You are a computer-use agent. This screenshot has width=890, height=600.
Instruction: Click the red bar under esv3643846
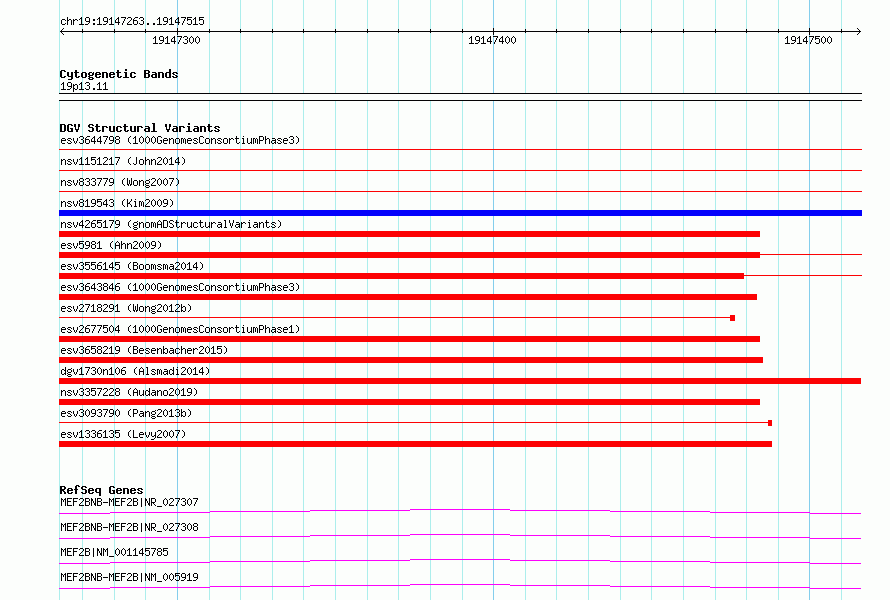point(408,297)
